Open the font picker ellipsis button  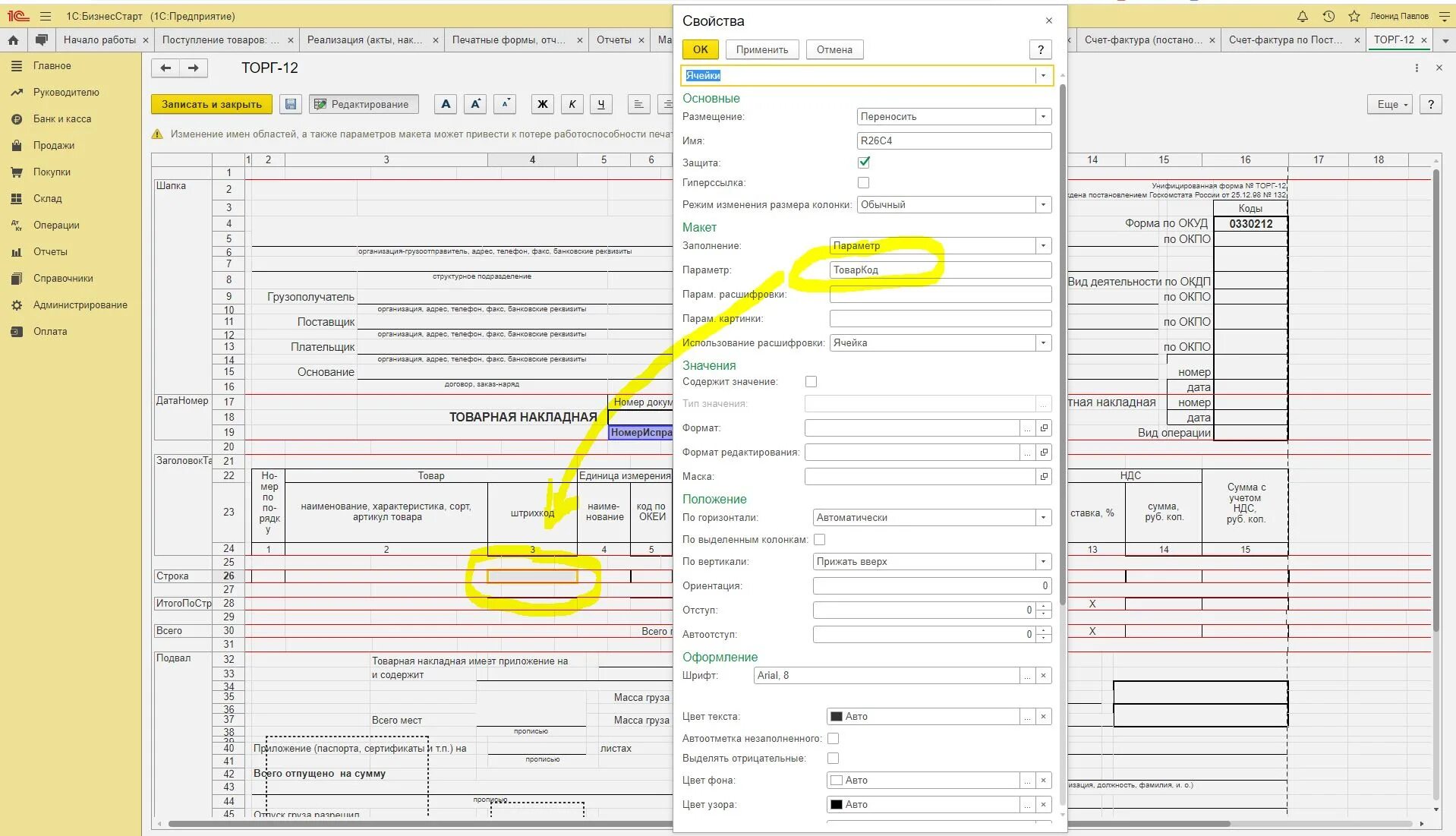(1027, 676)
